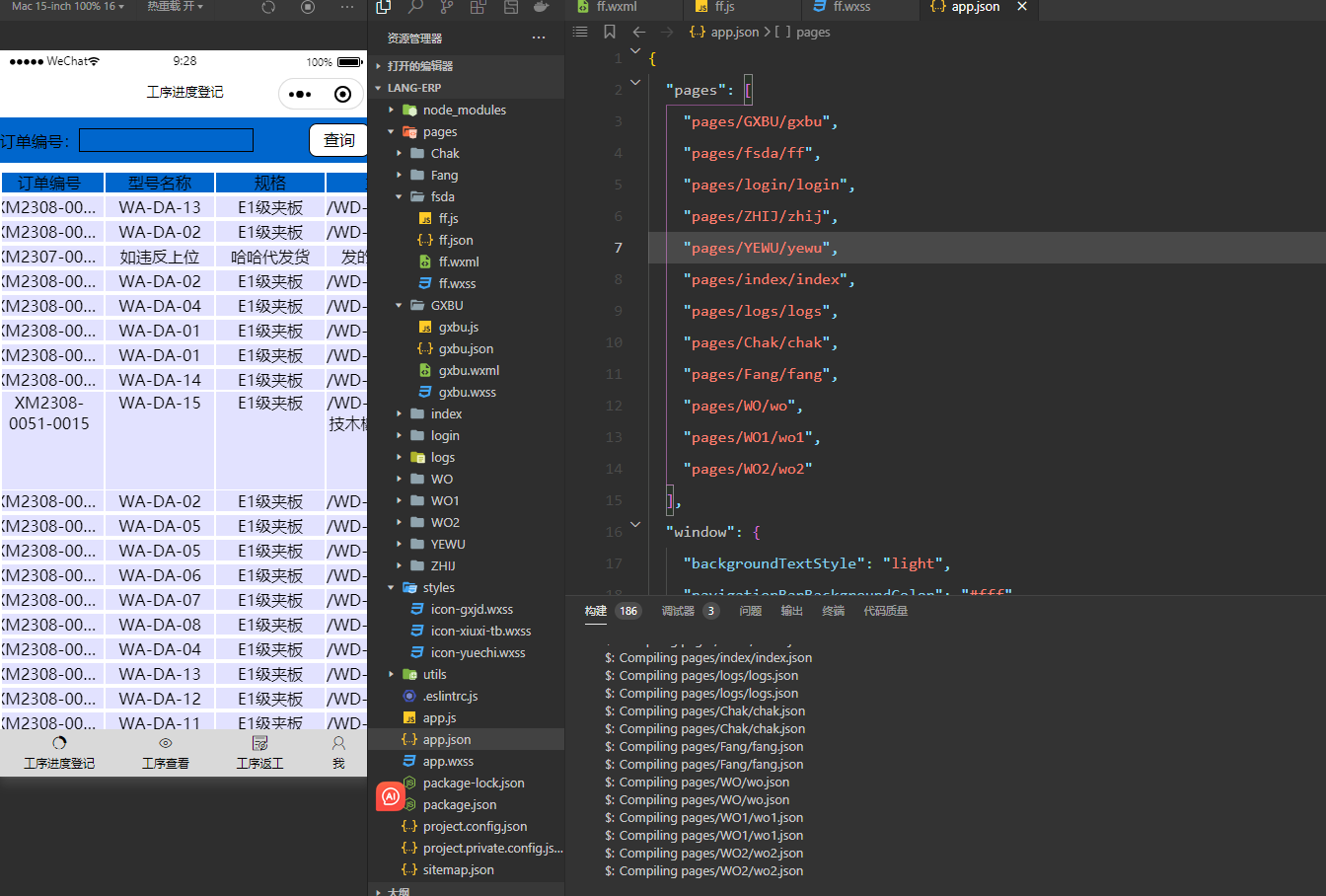Open the 调试器 panel tab
Viewport: 1326px width, 896px height.
click(678, 611)
